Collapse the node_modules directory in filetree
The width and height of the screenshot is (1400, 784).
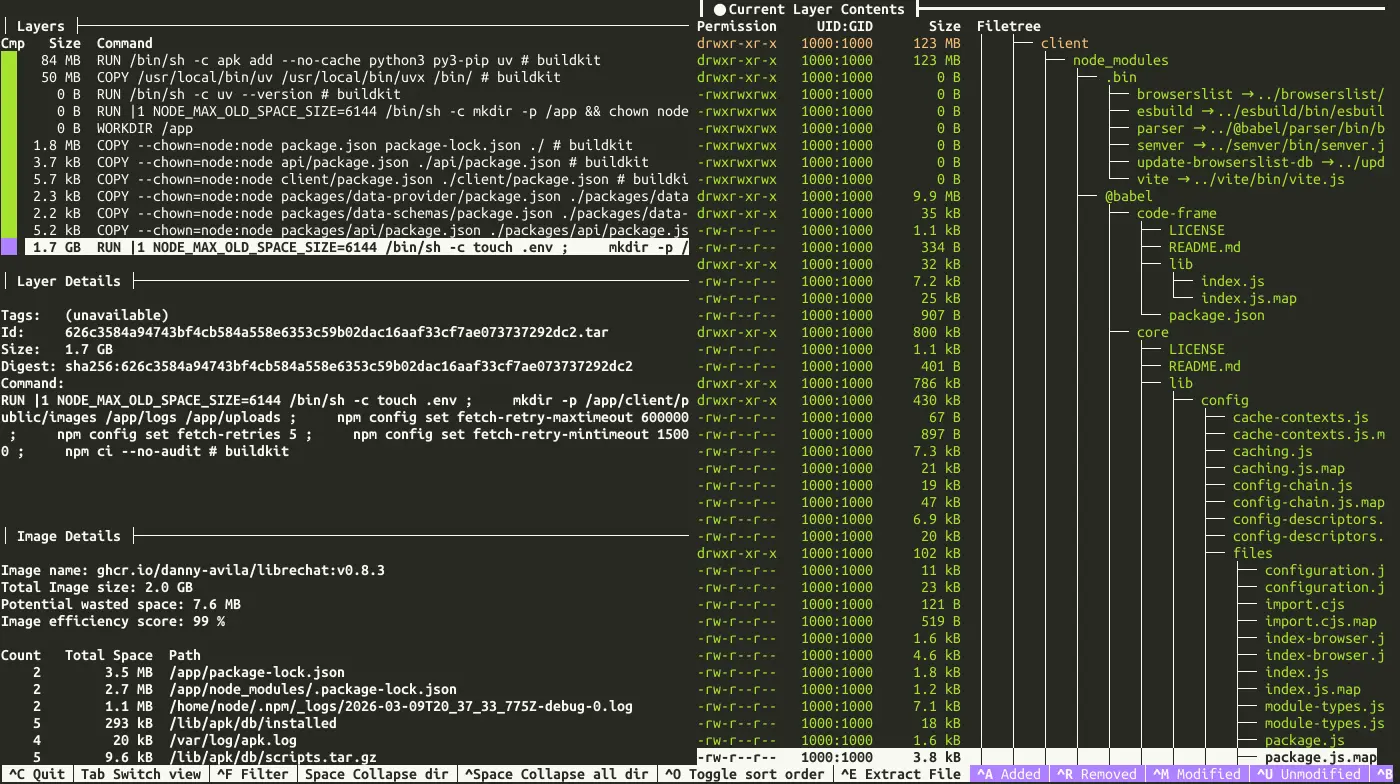(x=1120, y=60)
